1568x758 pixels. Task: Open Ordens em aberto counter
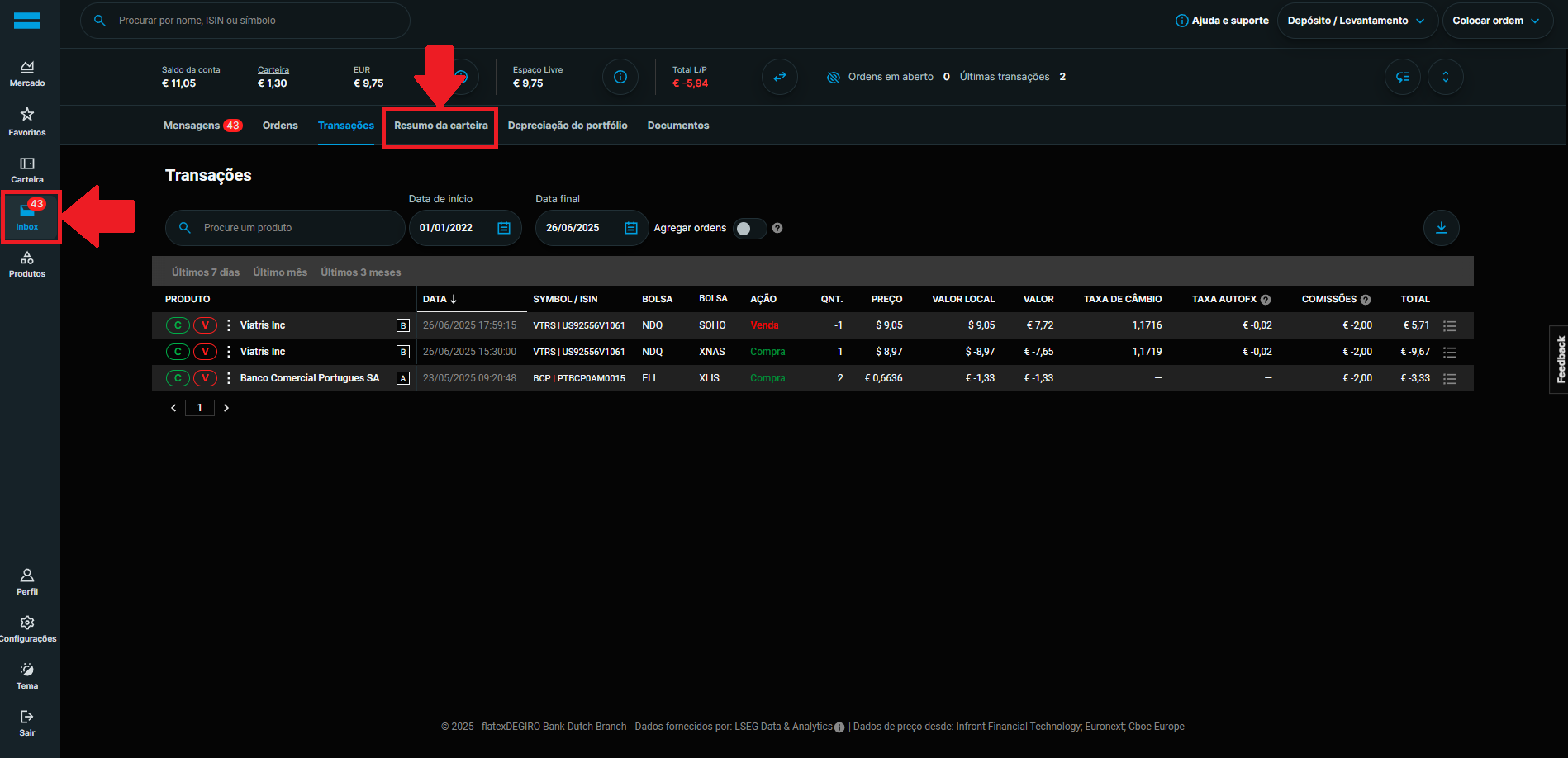click(x=899, y=77)
